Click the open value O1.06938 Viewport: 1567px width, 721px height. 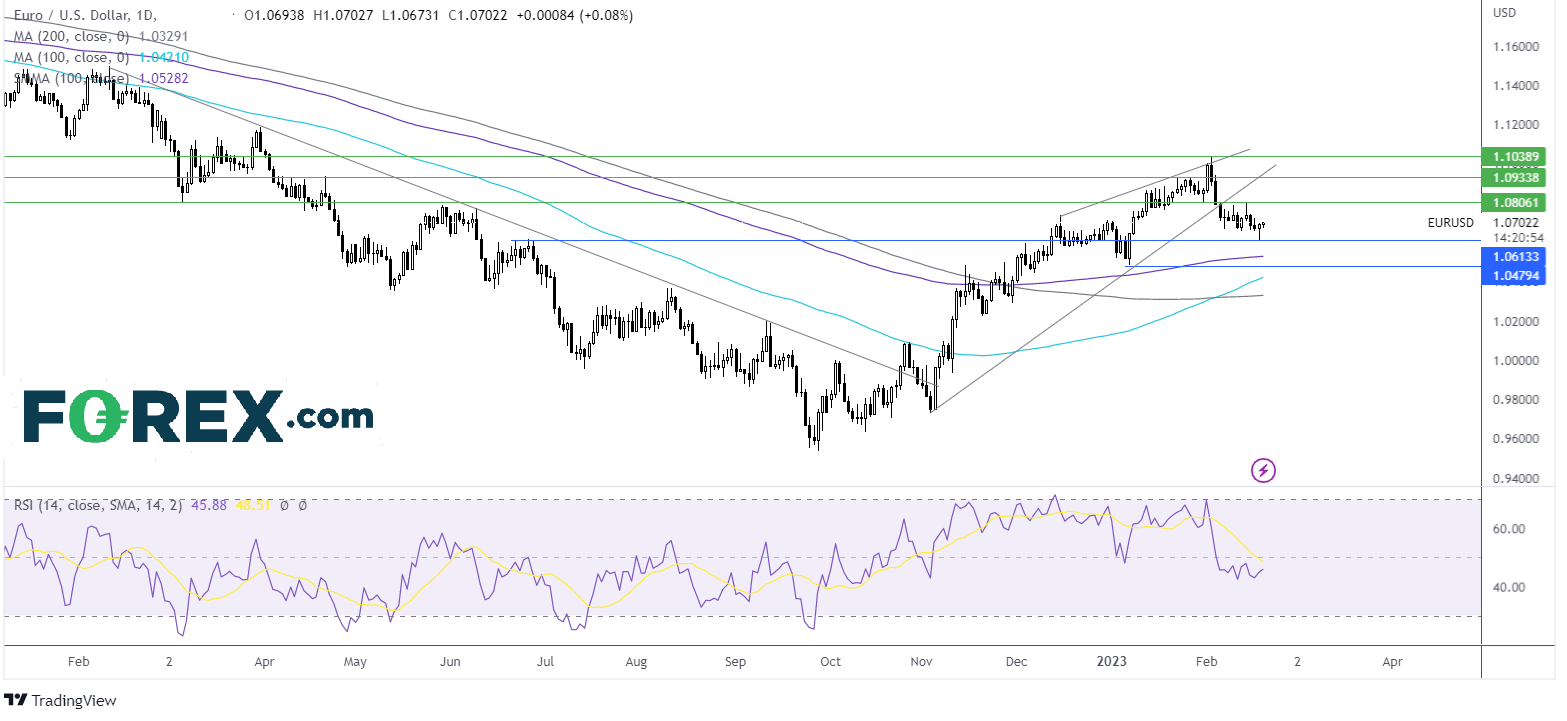coord(275,16)
